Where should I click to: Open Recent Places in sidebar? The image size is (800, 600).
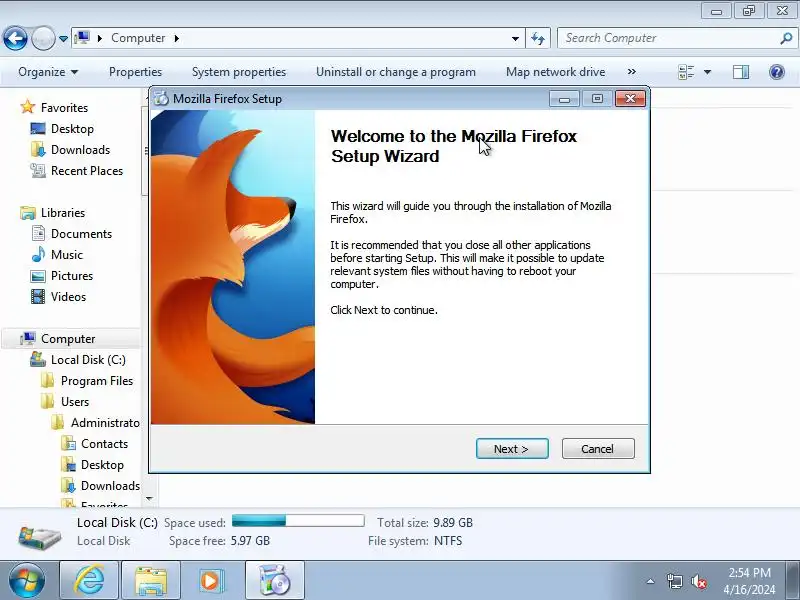(x=87, y=170)
